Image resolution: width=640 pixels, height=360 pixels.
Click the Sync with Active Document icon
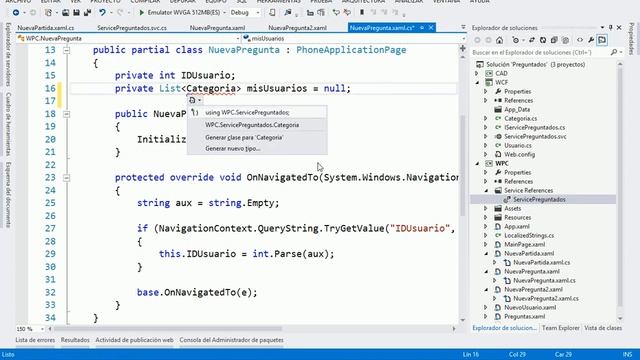[x=532, y=40]
